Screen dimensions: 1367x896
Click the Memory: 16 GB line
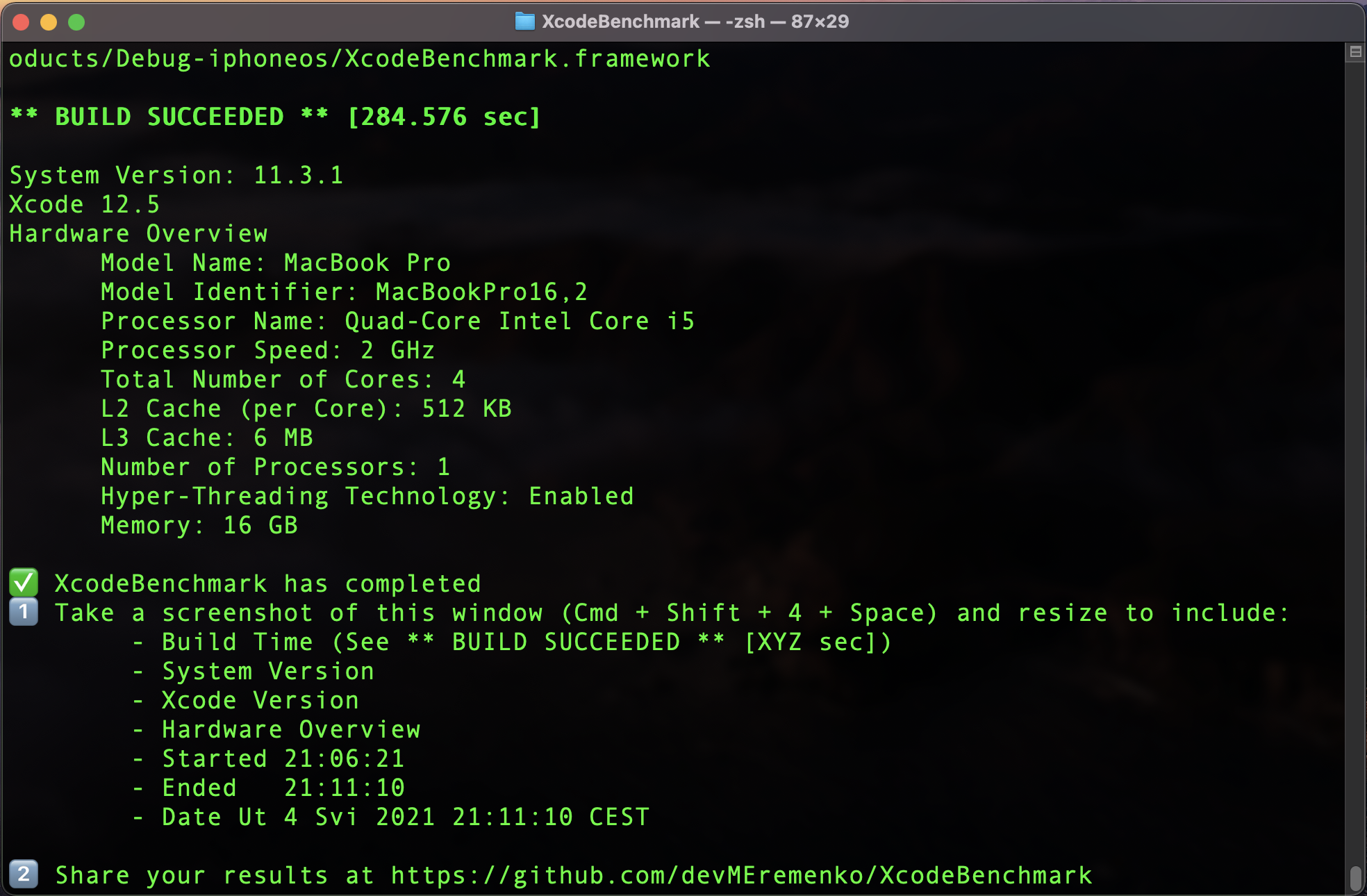(199, 525)
